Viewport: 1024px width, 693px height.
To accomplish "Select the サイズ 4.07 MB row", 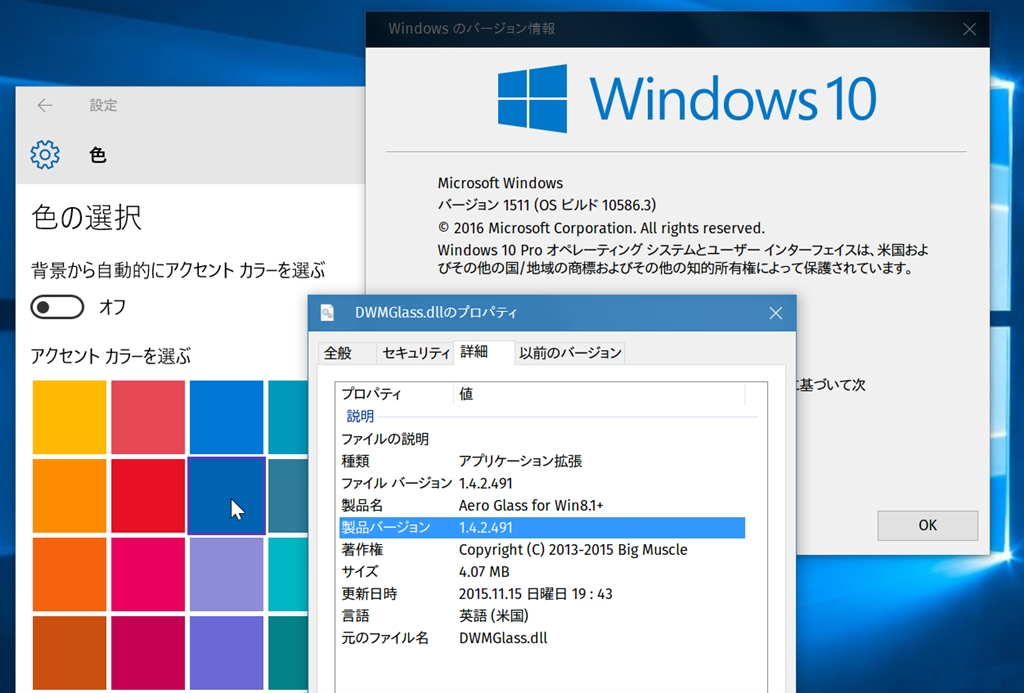I will click(542, 572).
